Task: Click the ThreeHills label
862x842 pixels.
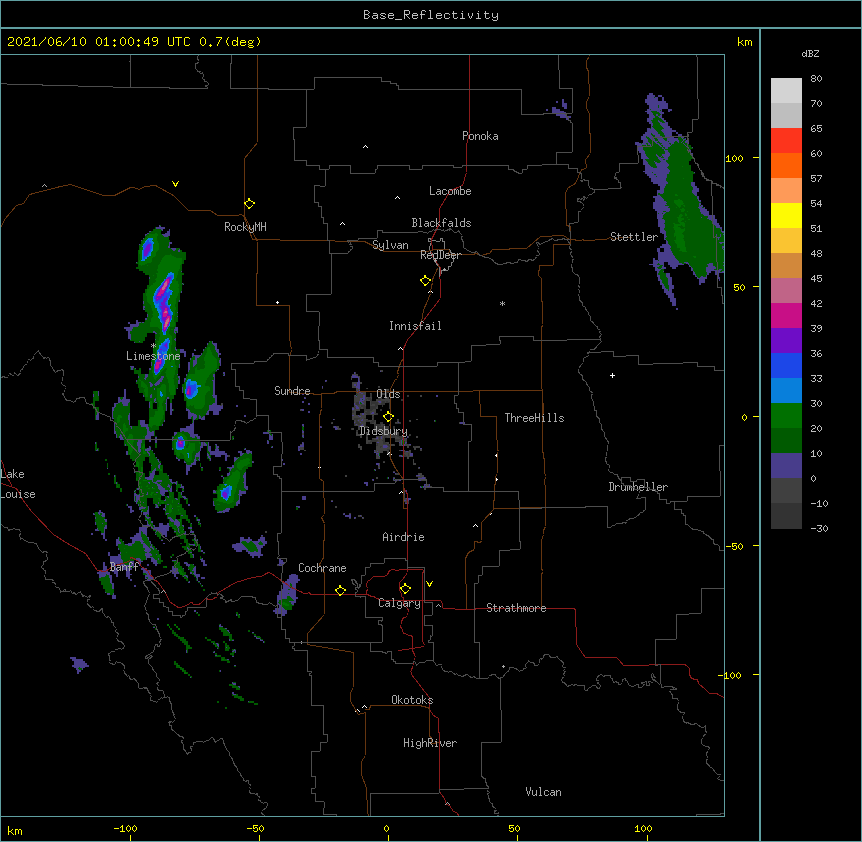Action: (x=534, y=418)
